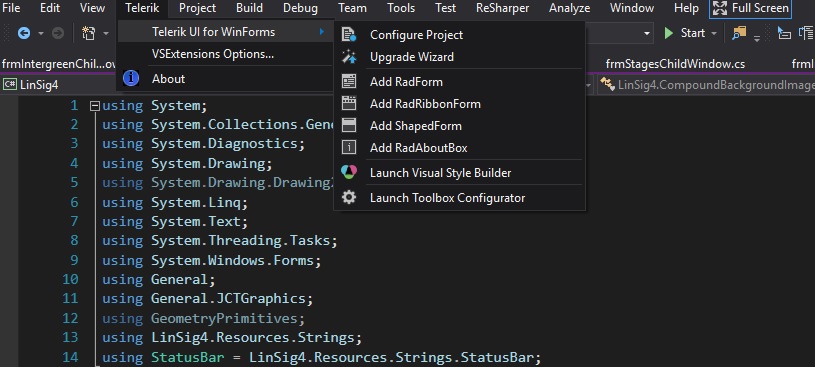Image resolution: width=815 pixels, height=367 pixels.
Task: Open the new item dropdown arrow
Action: pos(106,33)
